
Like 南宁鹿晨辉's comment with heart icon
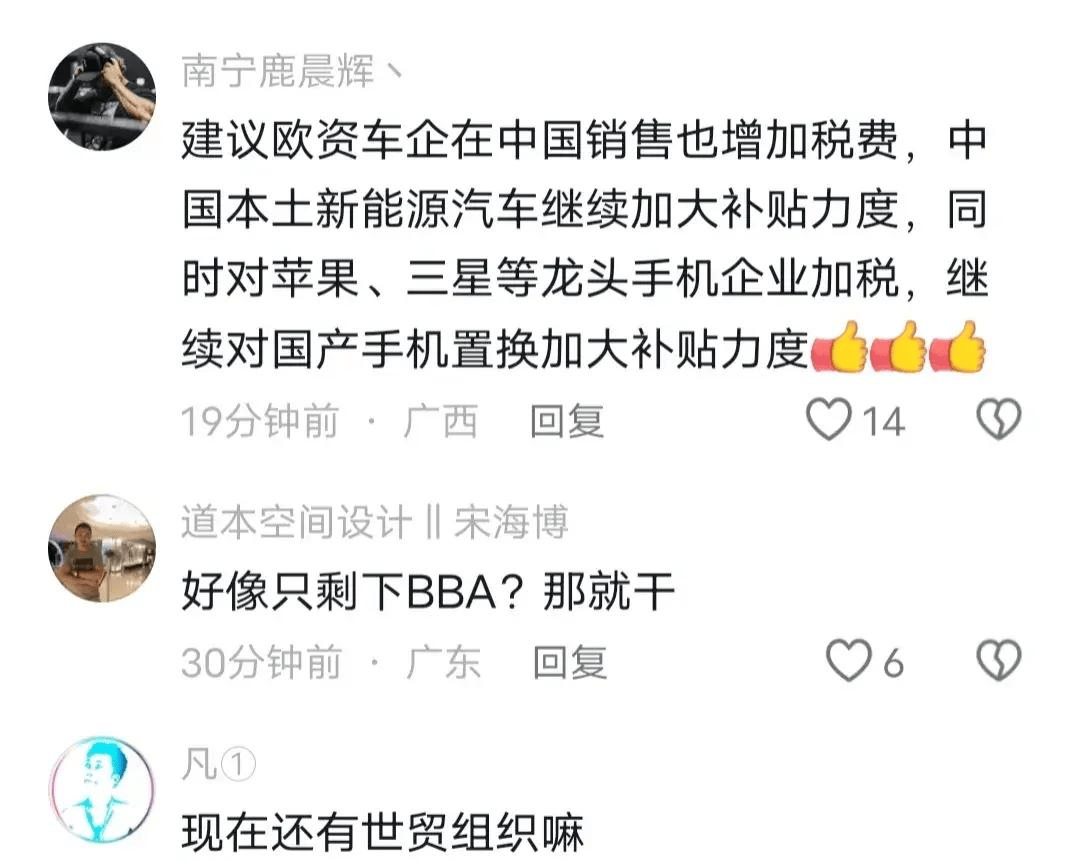[x=829, y=419]
